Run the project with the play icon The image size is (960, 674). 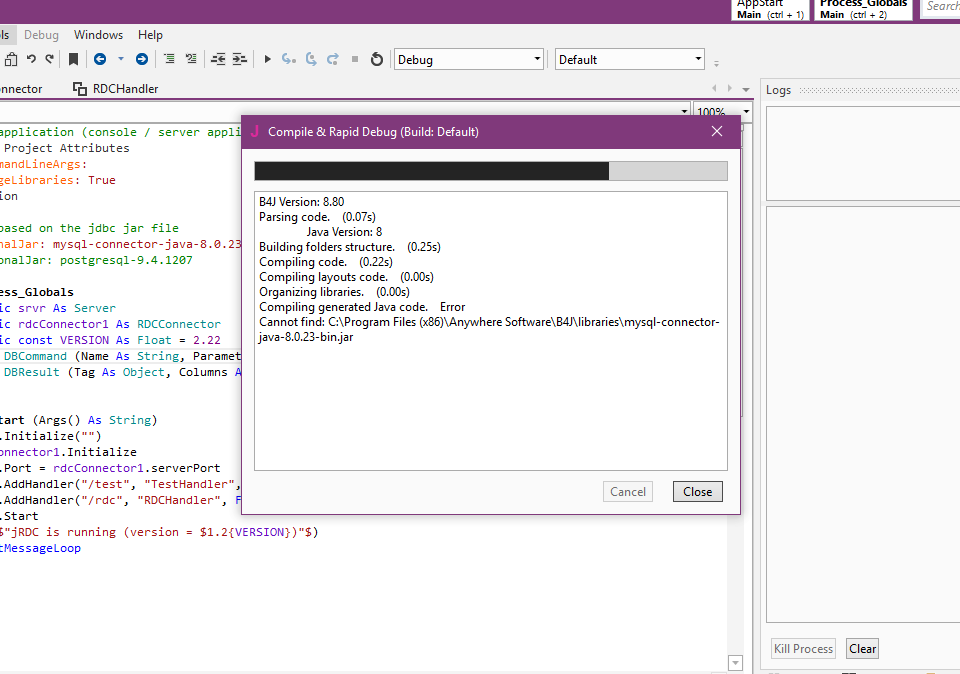(268, 59)
